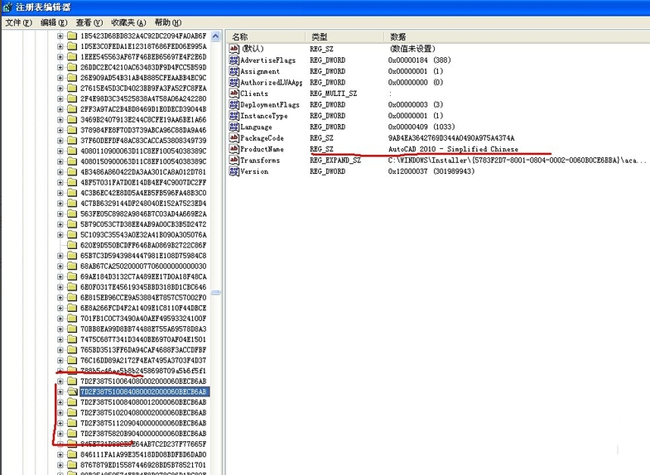This screenshot has width=650, height=475.
Task: Expand the 26E909AD54B31... registry key
Action: pos(61,78)
